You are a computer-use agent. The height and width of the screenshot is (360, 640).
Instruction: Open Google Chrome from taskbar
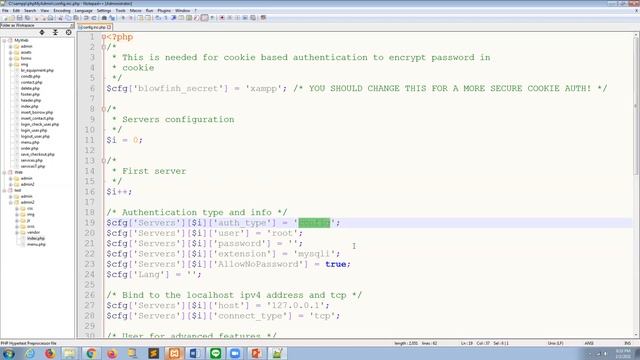(91, 353)
